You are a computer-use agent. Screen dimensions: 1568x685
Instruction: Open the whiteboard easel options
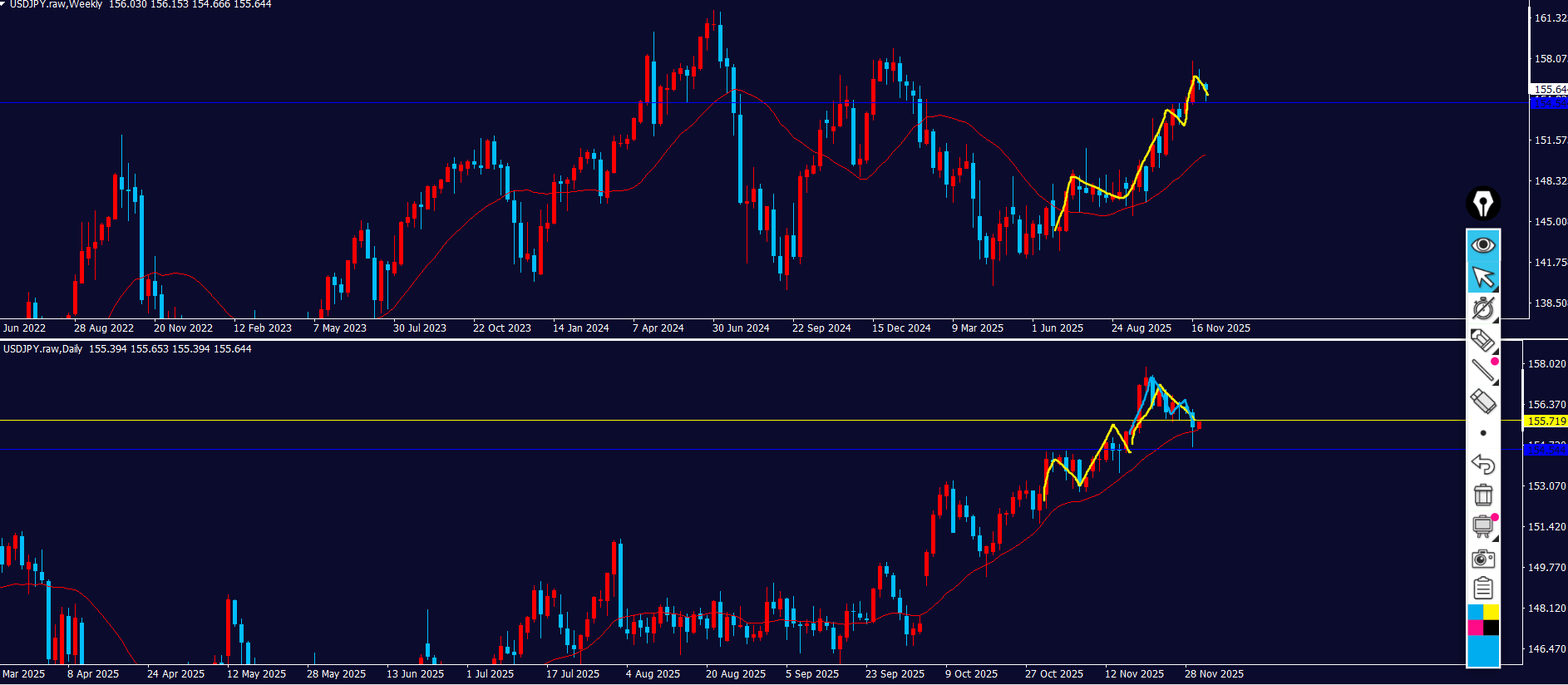(x=1482, y=526)
